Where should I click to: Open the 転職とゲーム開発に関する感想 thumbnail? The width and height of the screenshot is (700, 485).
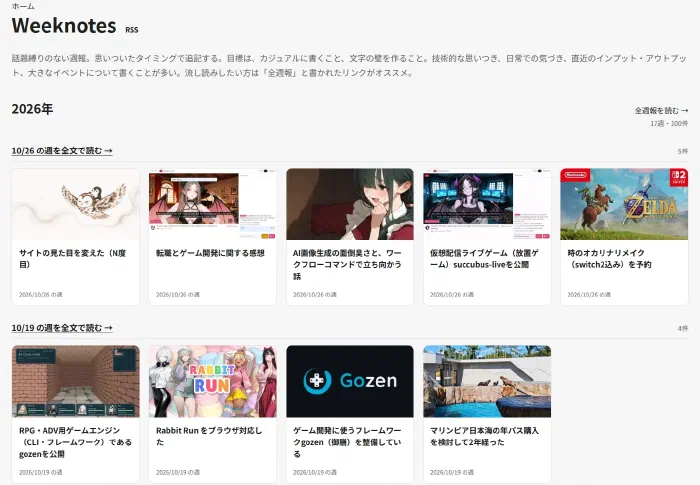pyautogui.click(x=212, y=204)
